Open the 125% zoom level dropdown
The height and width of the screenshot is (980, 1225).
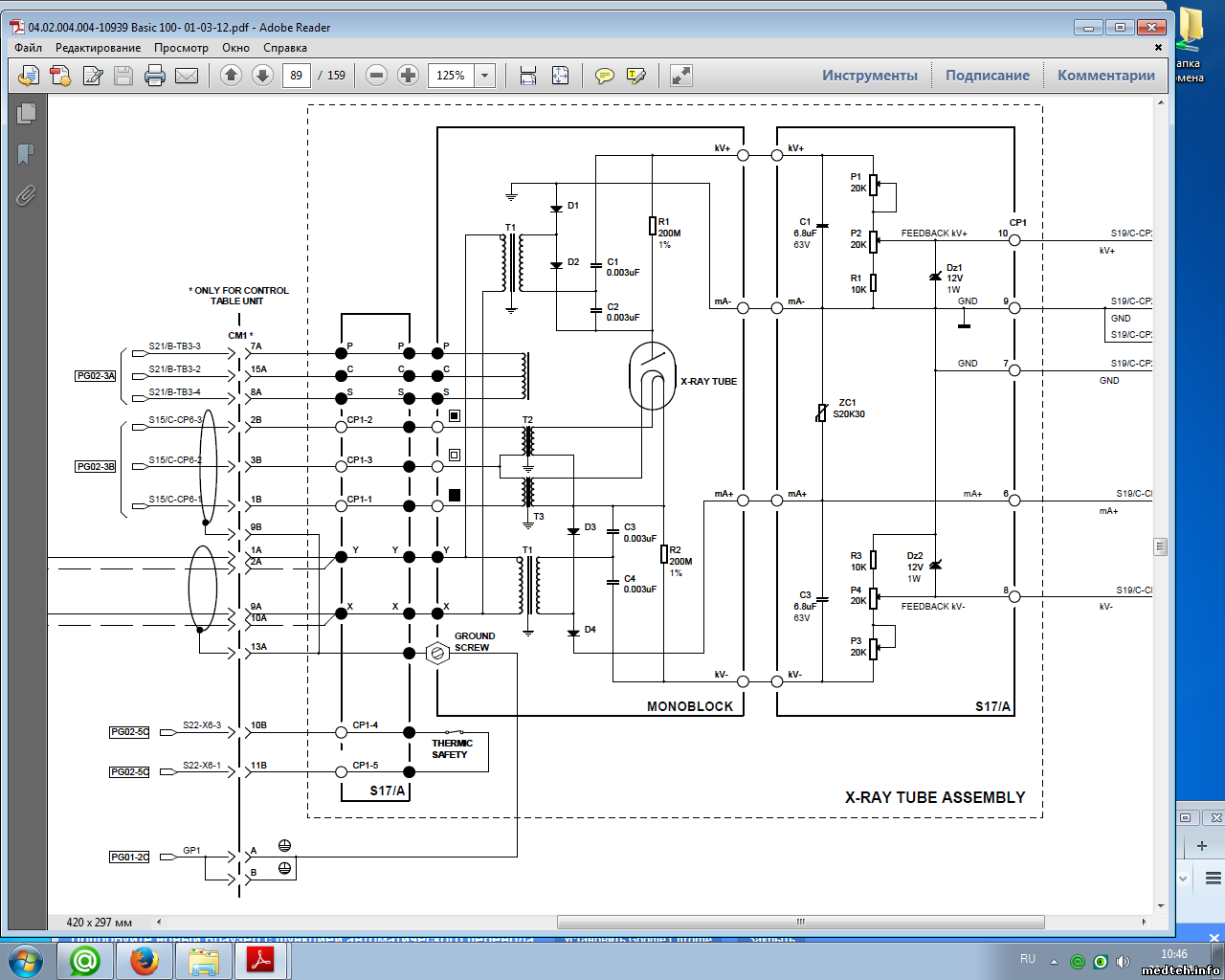click(485, 76)
